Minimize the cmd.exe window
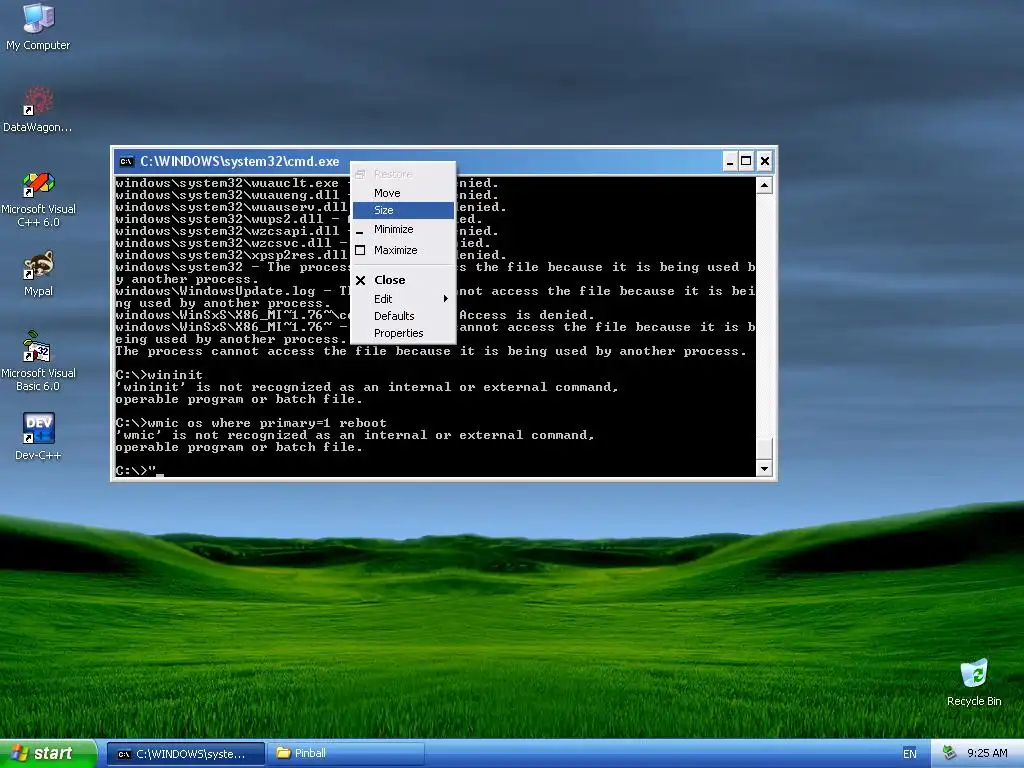Image resolution: width=1024 pixels, height=768 pixels. 729,161
